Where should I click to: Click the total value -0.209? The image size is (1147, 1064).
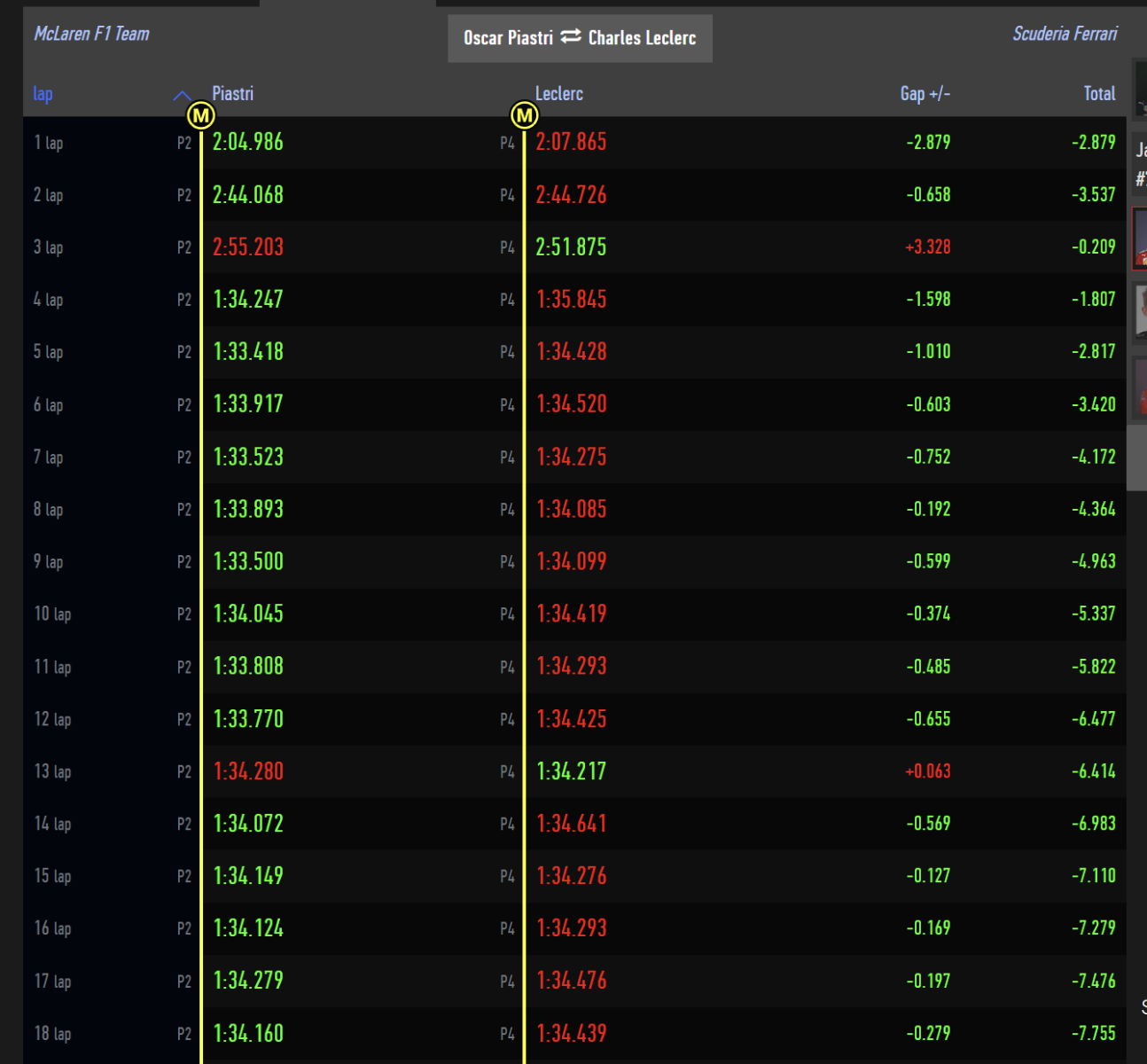tap(1093, 247)
